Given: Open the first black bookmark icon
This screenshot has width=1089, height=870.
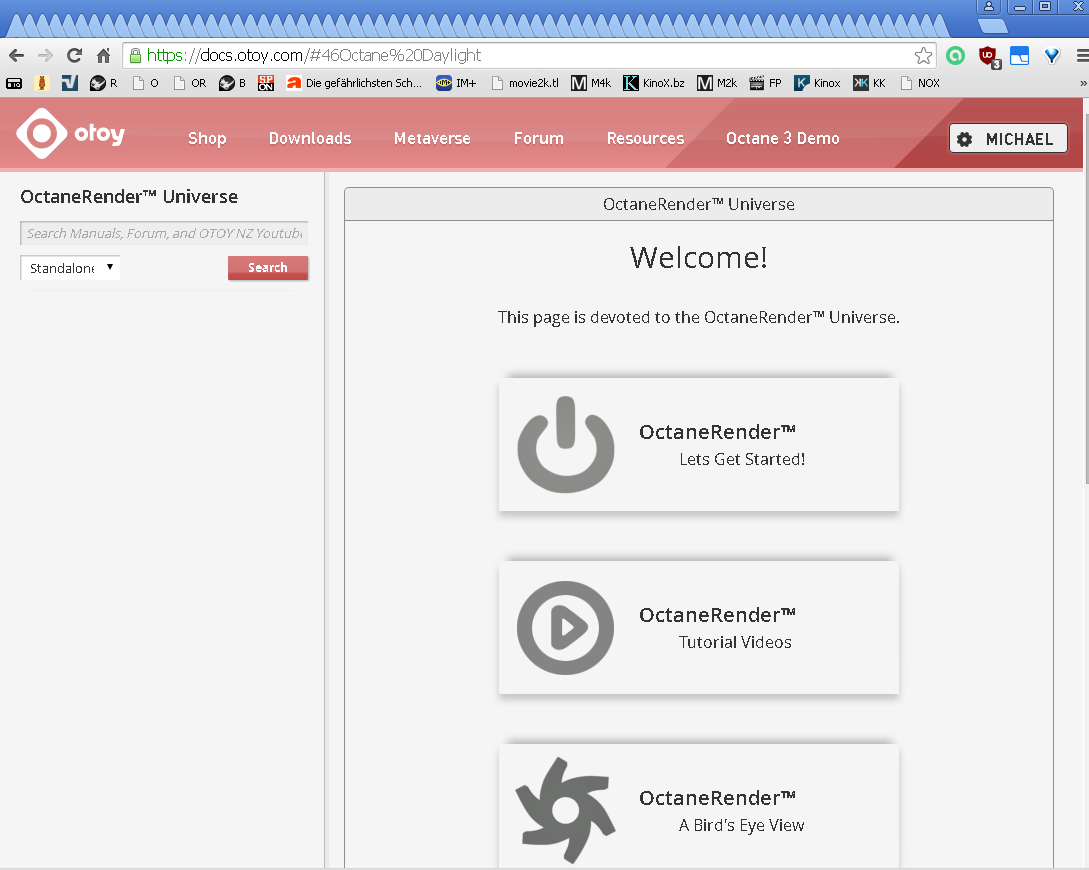Looking at the screenshot, I should pyautogui.click(x=14, y=83).
